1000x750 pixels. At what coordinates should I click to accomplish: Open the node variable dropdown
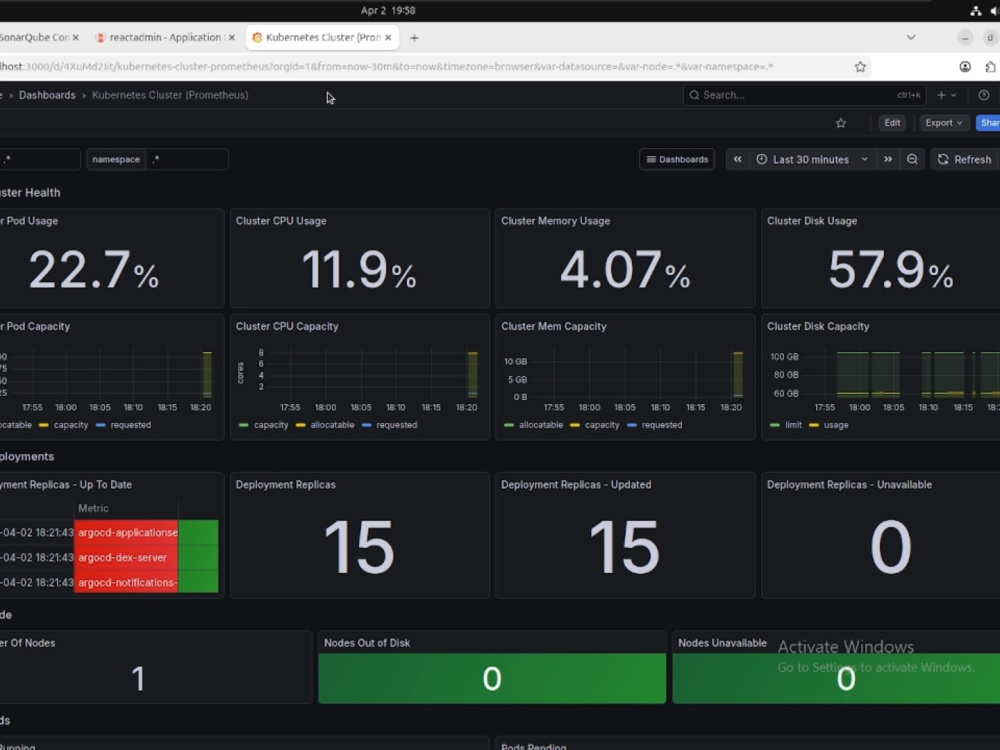coord(40,159)
